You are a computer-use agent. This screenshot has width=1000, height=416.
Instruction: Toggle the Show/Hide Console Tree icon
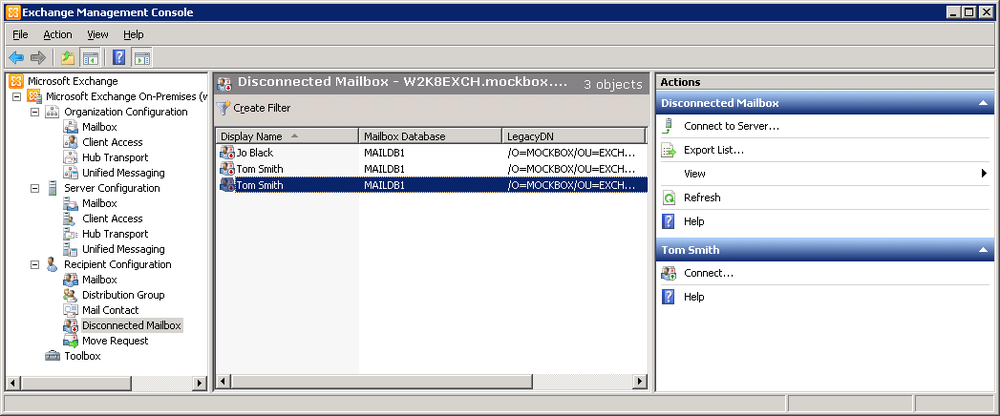pos(89,58)
